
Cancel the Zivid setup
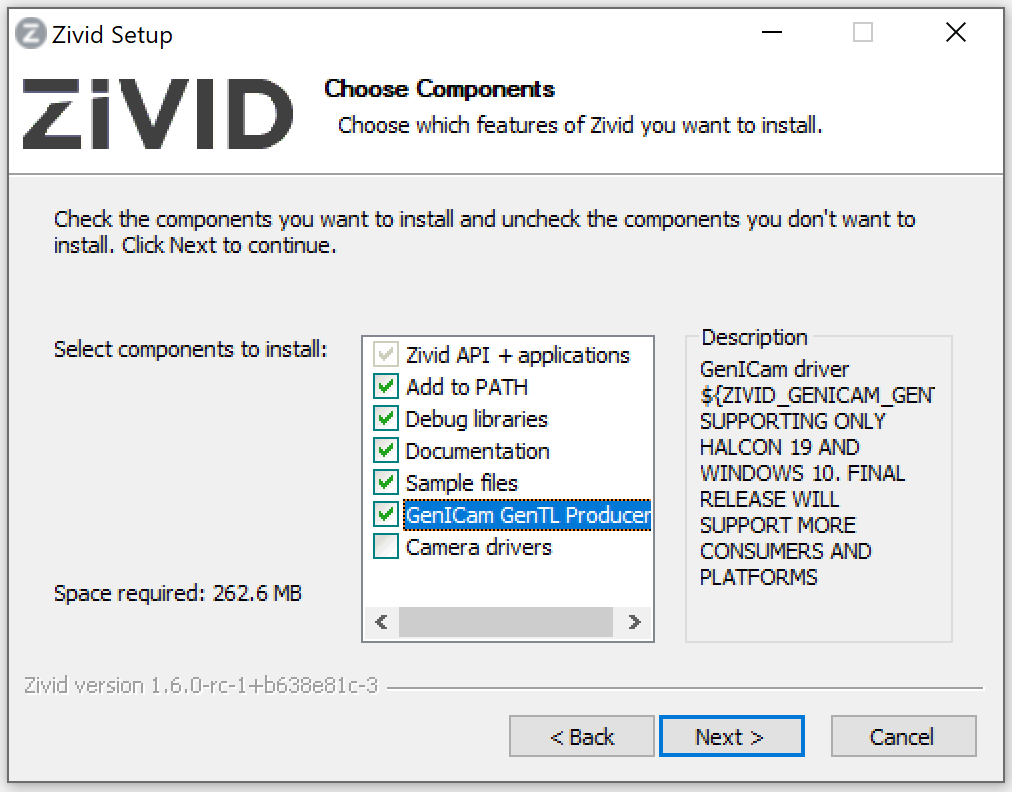pyautogui.click(x=902, y=737)
